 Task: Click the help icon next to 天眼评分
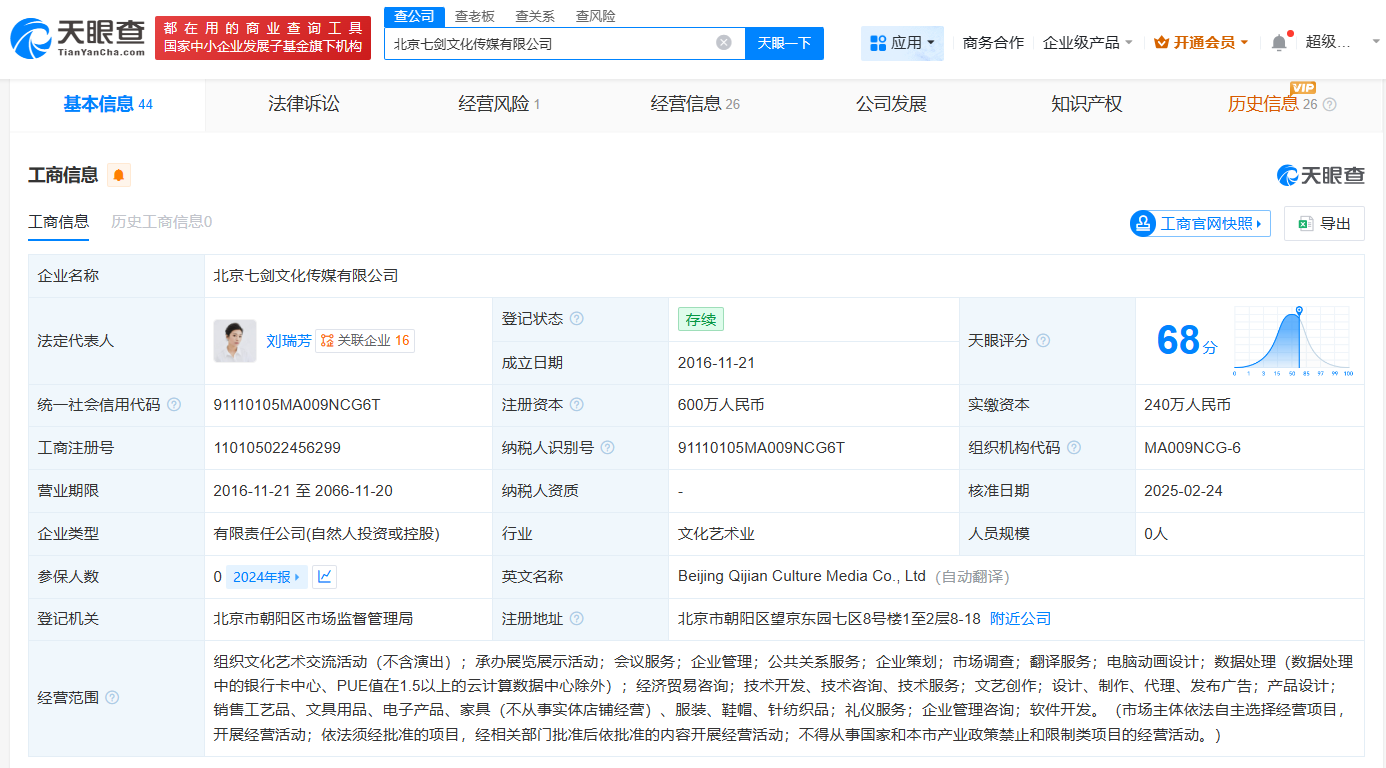[x=1043, y=340]
